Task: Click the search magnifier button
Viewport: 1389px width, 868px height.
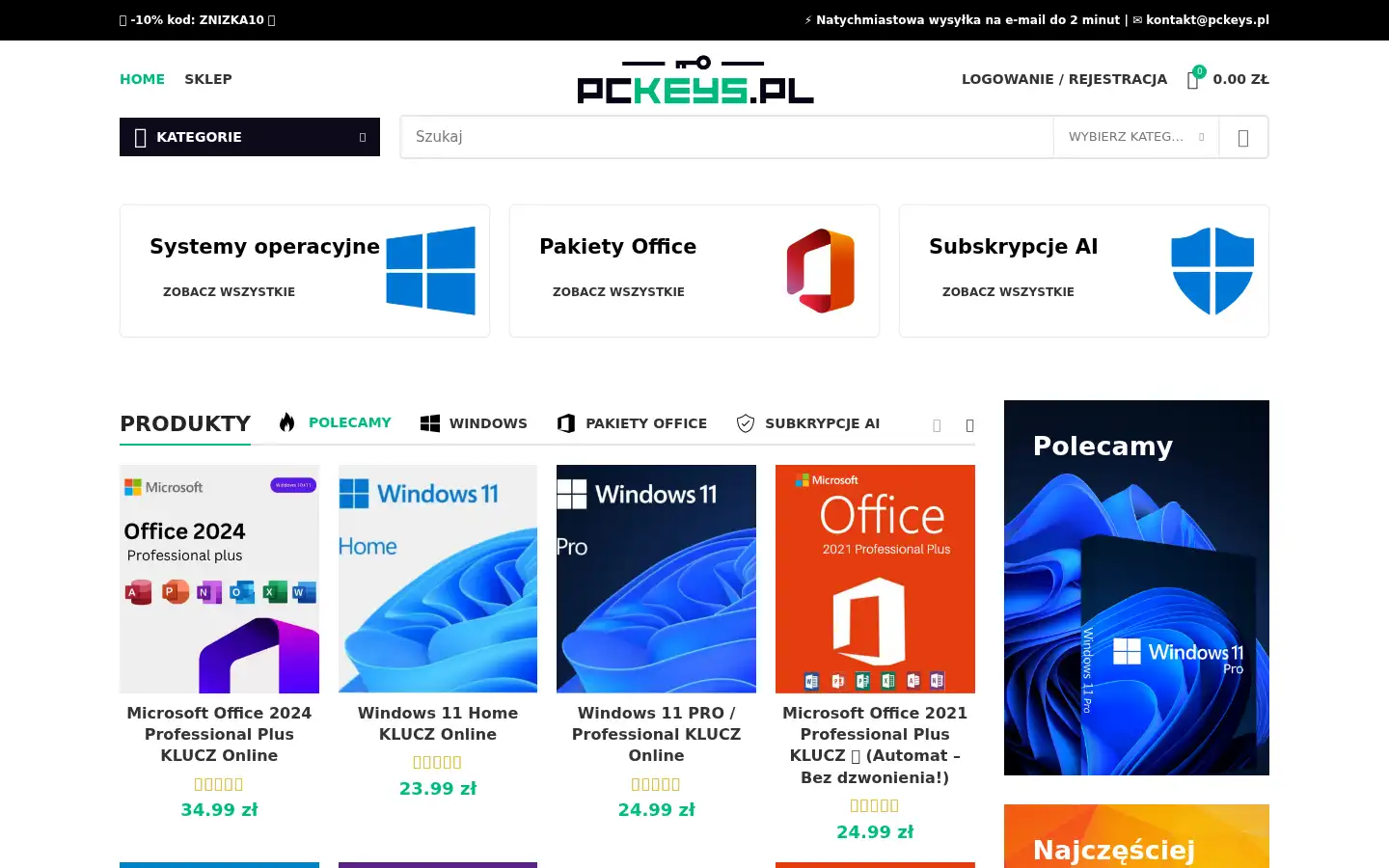Action: 1243,137
